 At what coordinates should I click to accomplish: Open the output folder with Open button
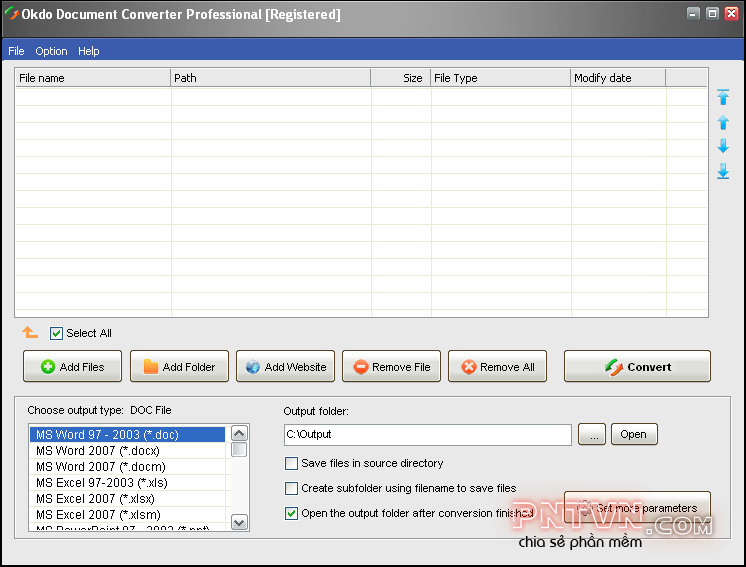pyautogui.click(x=634, y=434)
